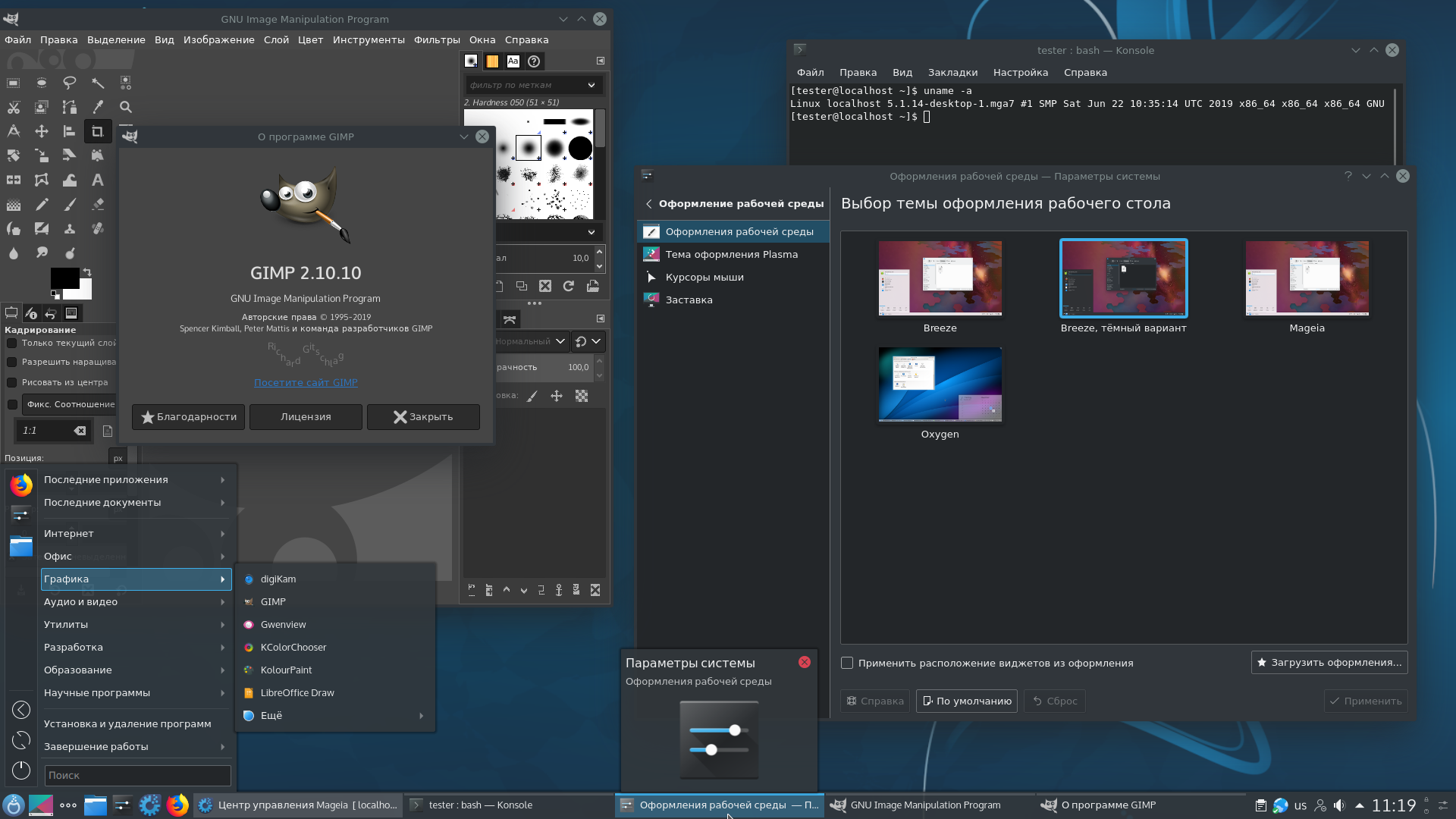Pick the Text tool
The height and width of the screenshot is (819, 1456).
click(98, 180)
